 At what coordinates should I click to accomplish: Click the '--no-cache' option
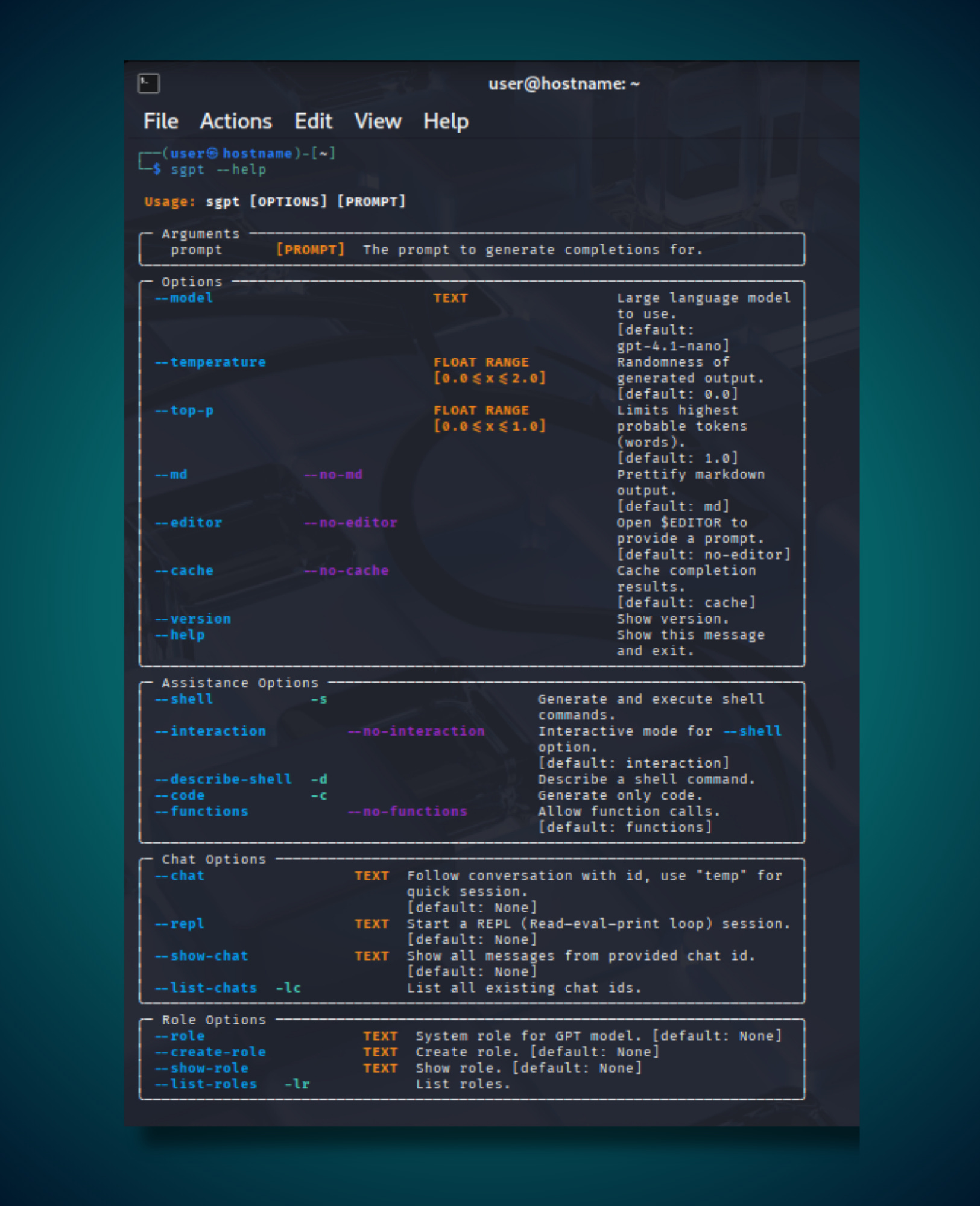point(347,570)
